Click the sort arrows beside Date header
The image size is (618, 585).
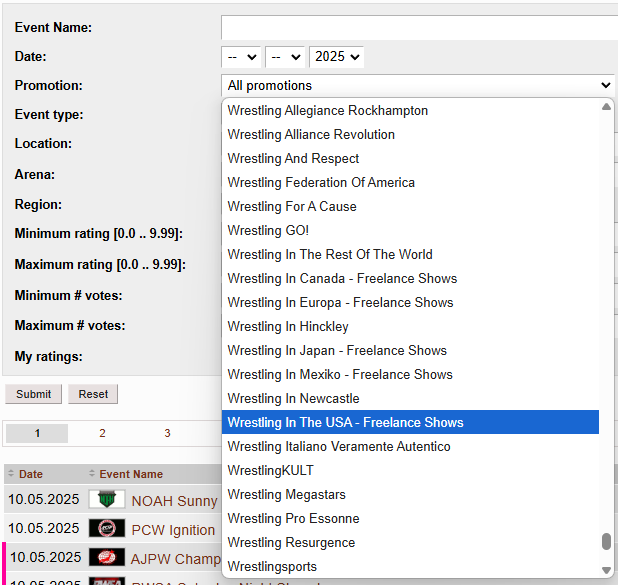click(11, 474)
